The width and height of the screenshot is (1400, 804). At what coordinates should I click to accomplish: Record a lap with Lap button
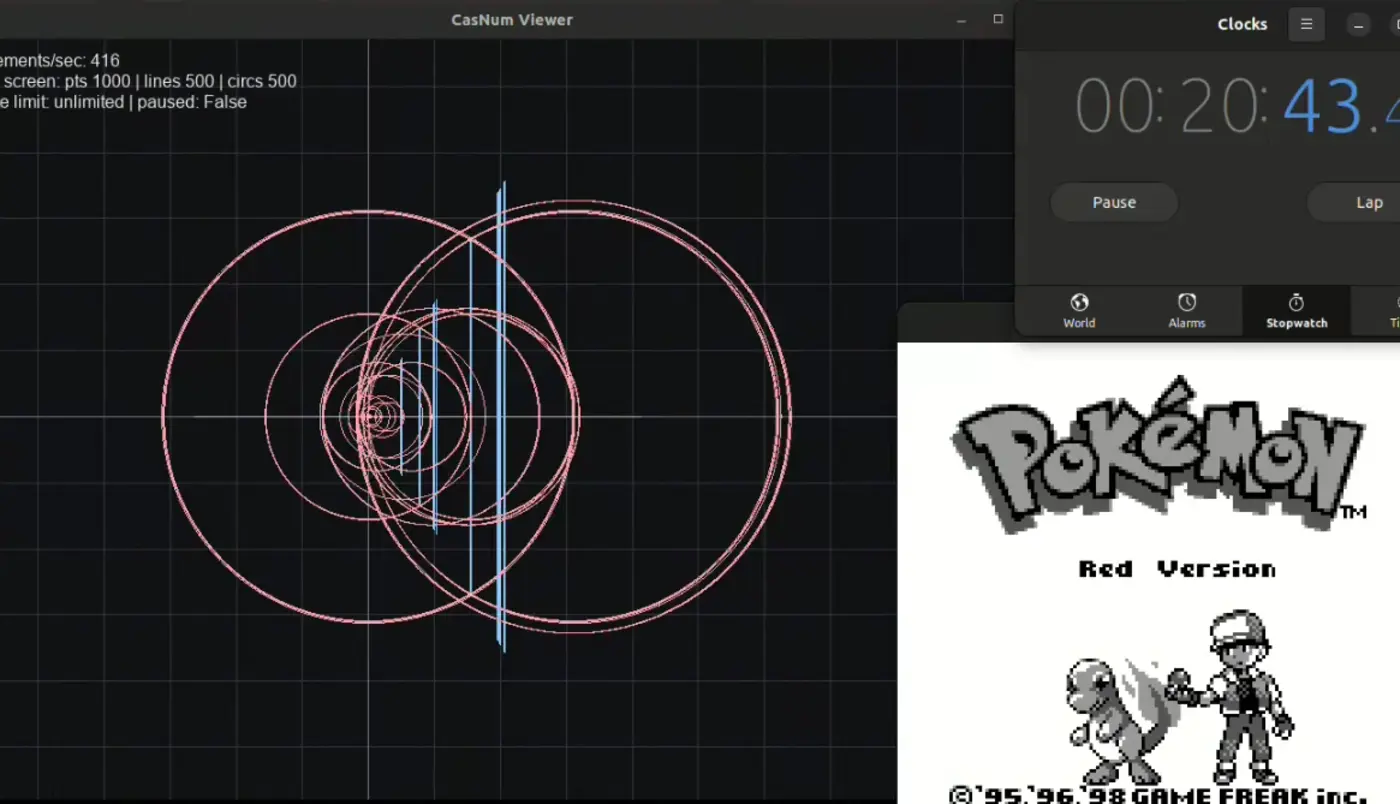1368,202
